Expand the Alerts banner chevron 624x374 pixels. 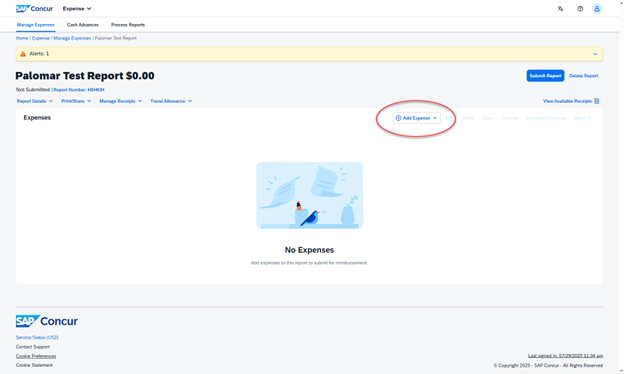pos(595,54)
